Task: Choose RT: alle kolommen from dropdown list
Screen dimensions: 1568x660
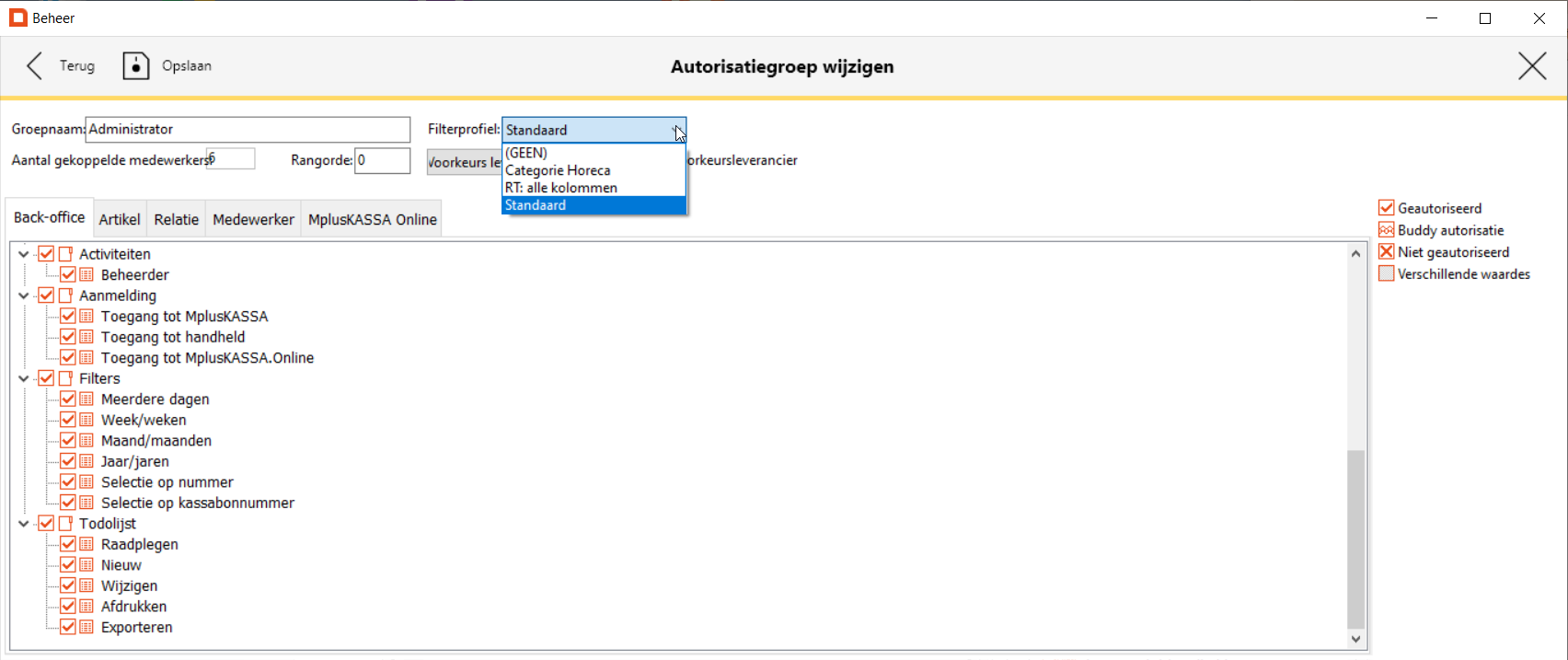Action: (x=561, y=188)
